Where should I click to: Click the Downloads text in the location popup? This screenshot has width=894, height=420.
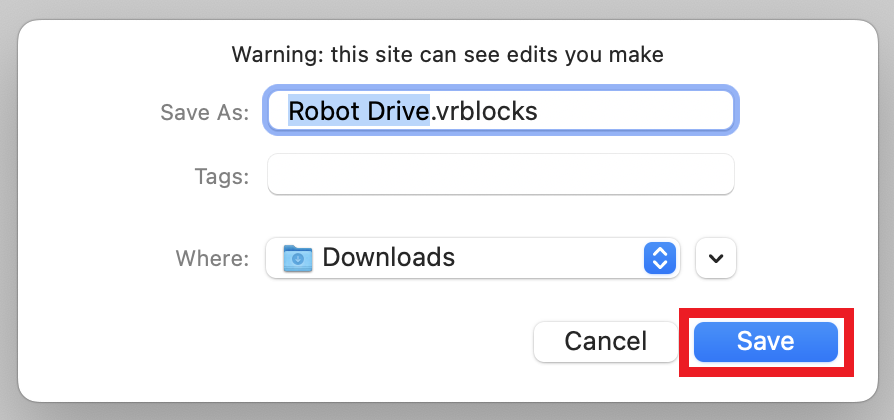(388, 258)
